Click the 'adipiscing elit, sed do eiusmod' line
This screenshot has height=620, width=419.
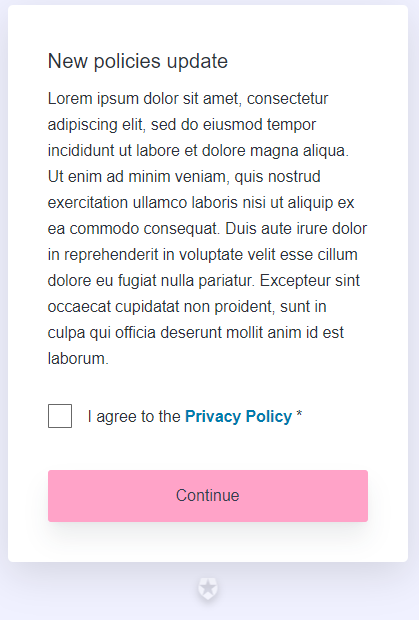(x=182, y=125)
